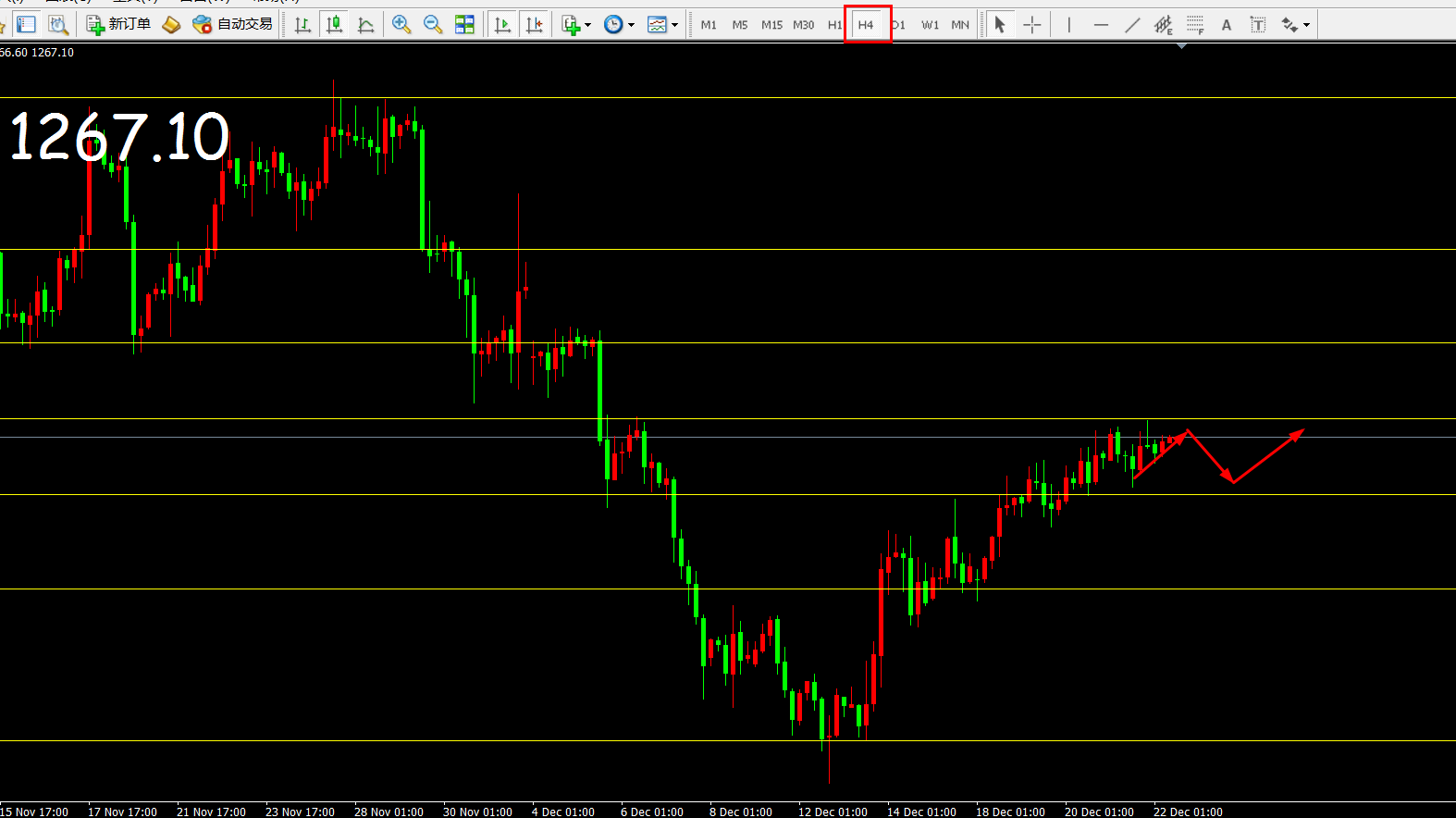This screenshot has width=1456, height=818.
Task: Zoom out of the chart
Action: (433, 25)
